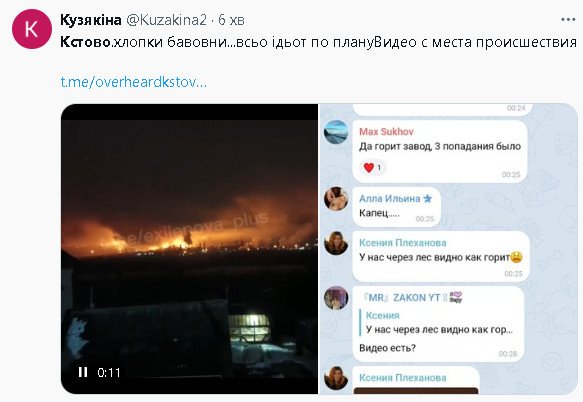
Task: Open Алла Ильина's avatar picture
Action: point(336,199)
